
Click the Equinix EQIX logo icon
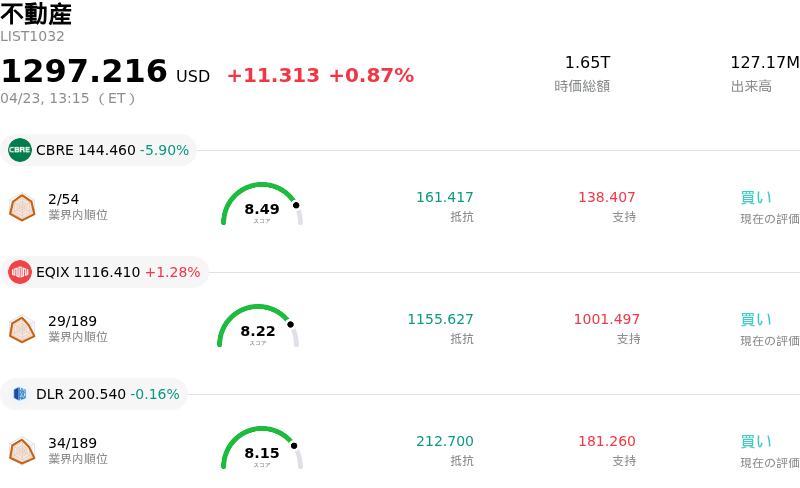20,272
